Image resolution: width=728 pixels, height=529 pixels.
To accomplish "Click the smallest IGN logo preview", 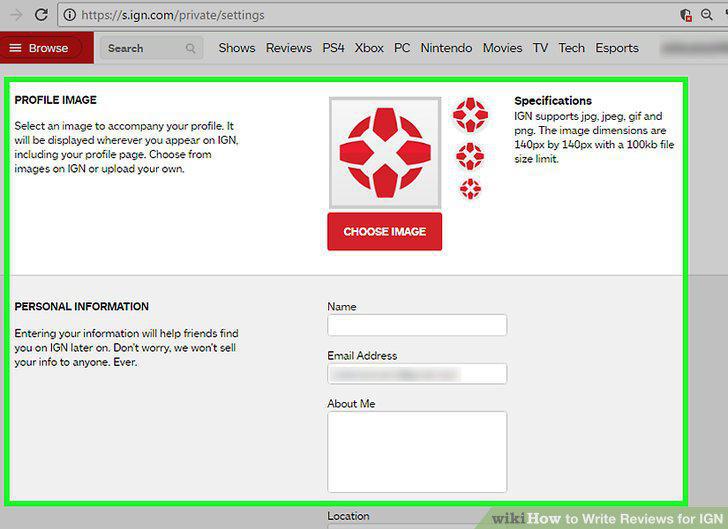I will click(x=470, y=189).
